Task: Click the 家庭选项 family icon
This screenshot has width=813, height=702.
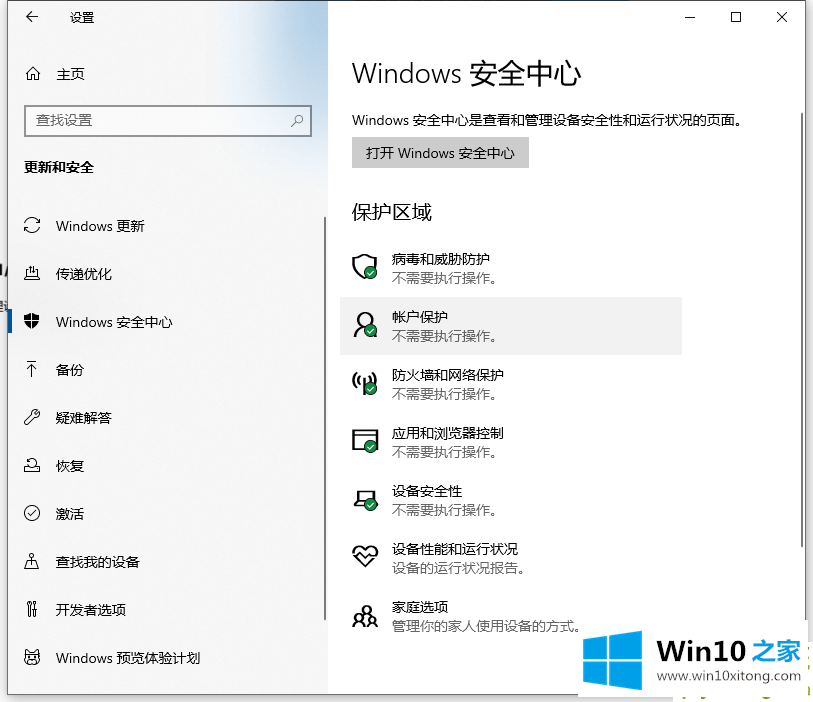Action: pos(365,616)
